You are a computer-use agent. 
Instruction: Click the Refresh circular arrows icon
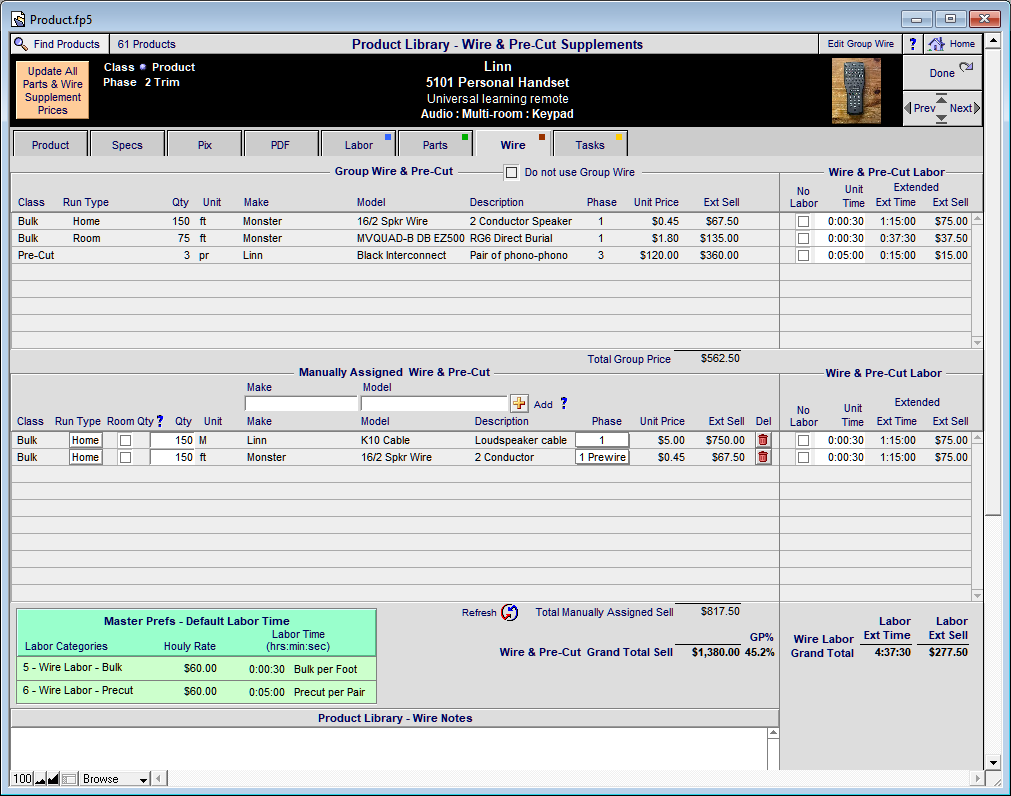509,612
